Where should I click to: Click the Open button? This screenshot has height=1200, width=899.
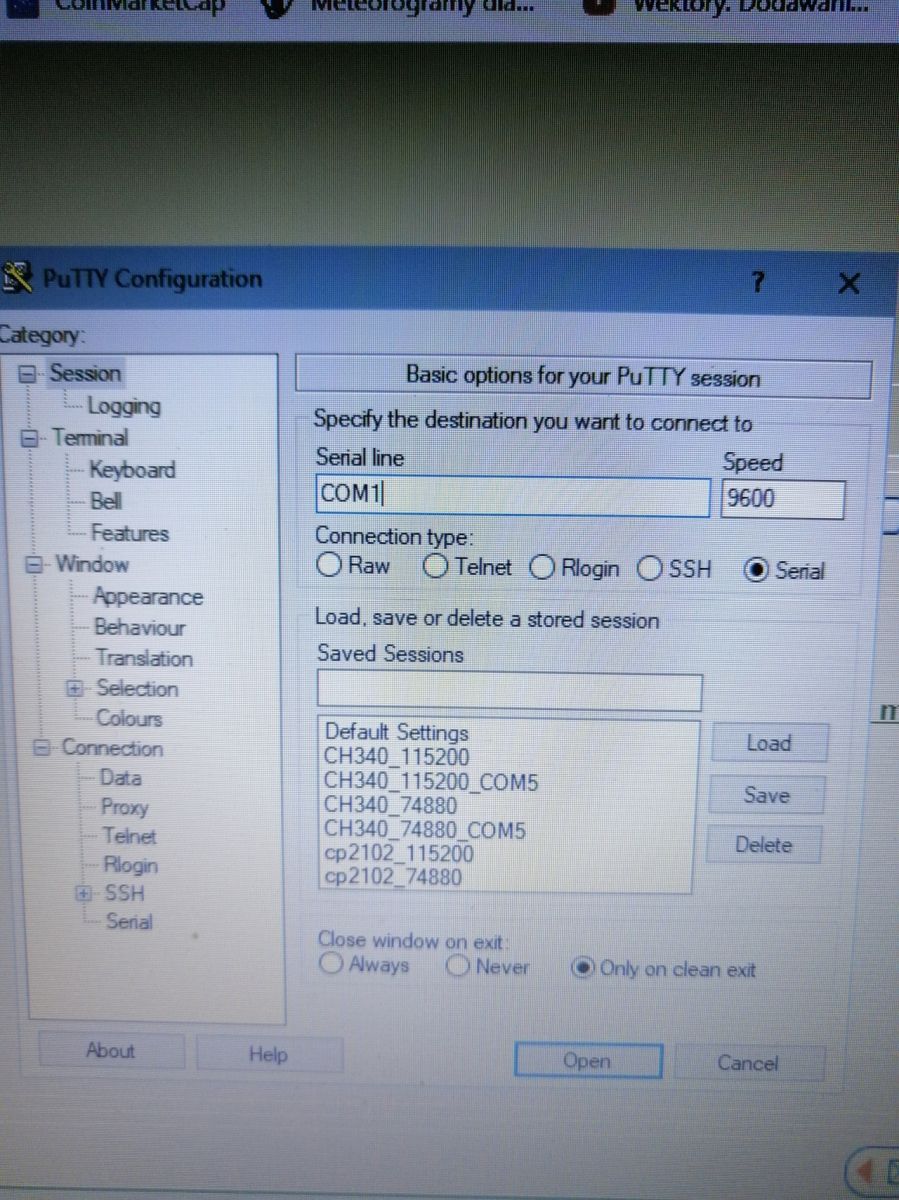pos(587,1061)
